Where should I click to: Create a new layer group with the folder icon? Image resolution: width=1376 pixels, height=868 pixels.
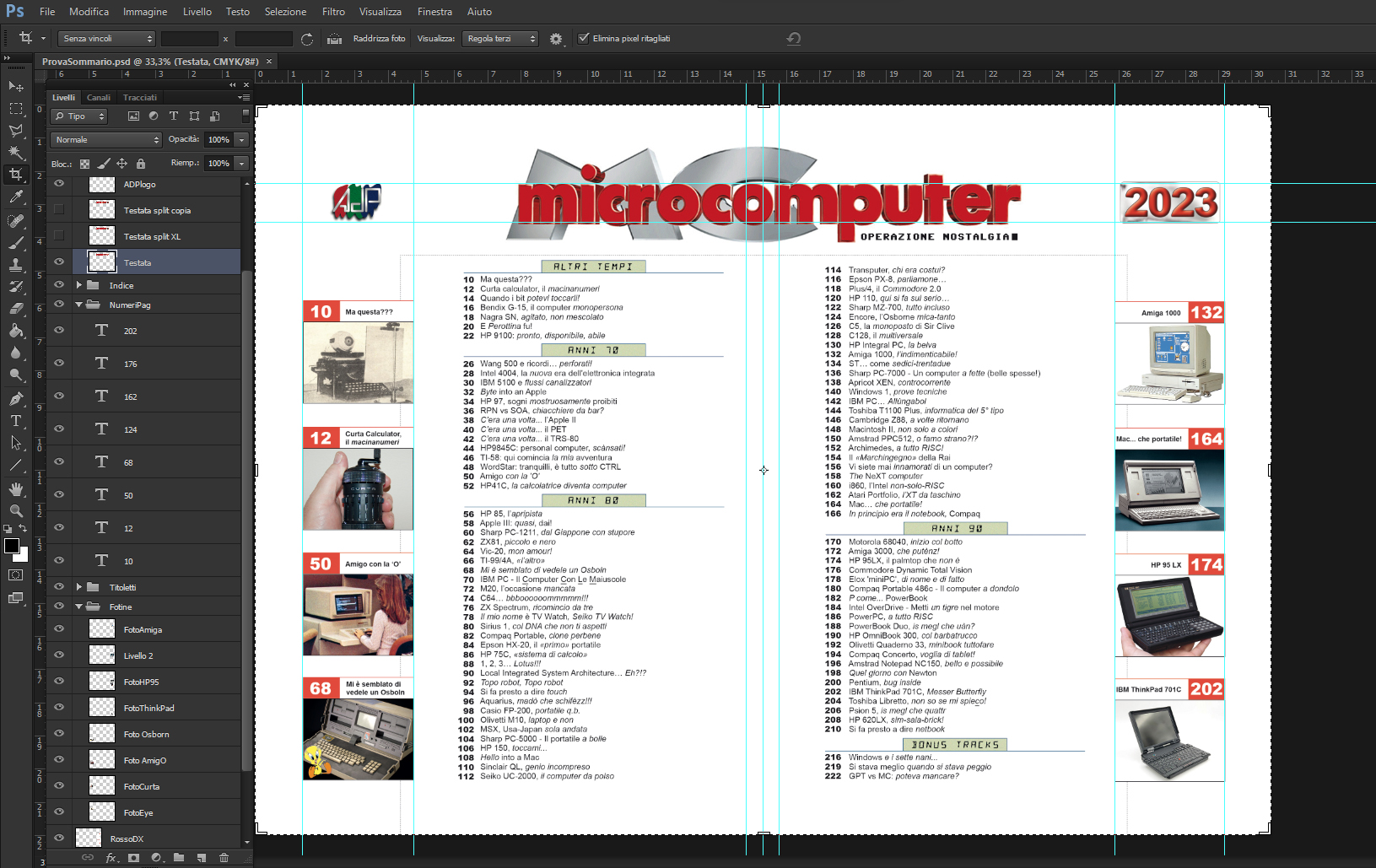(179, 858)
